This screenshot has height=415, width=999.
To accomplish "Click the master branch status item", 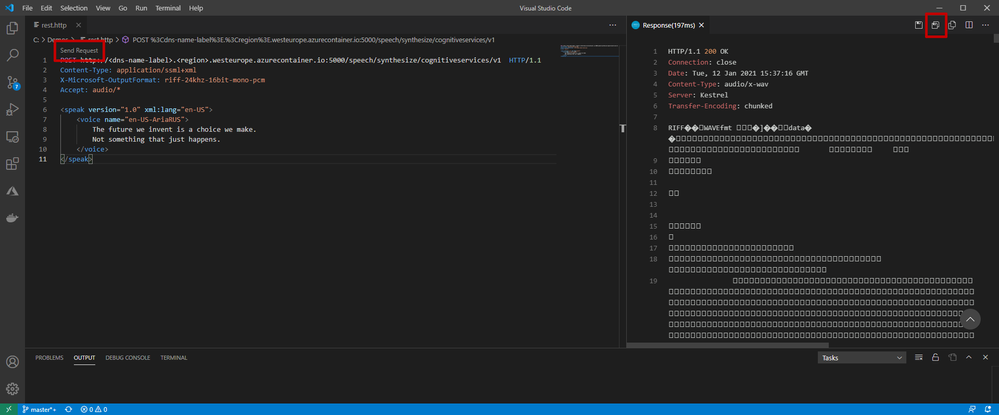I will click(x=38, y=409).
